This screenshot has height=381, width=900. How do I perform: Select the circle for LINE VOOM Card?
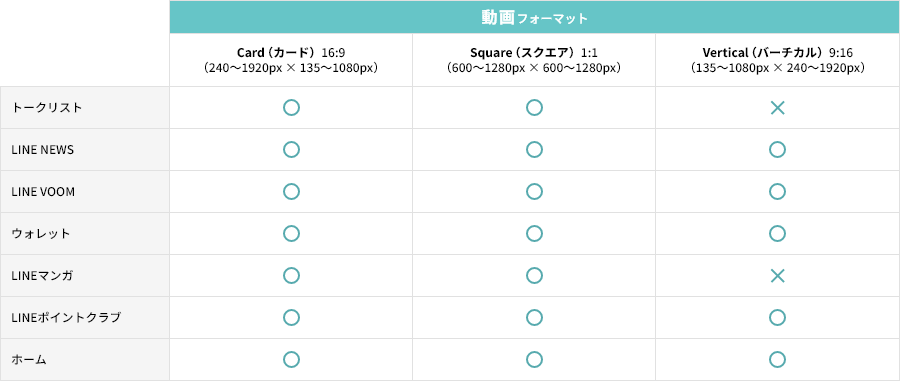(x=291, y=192)
